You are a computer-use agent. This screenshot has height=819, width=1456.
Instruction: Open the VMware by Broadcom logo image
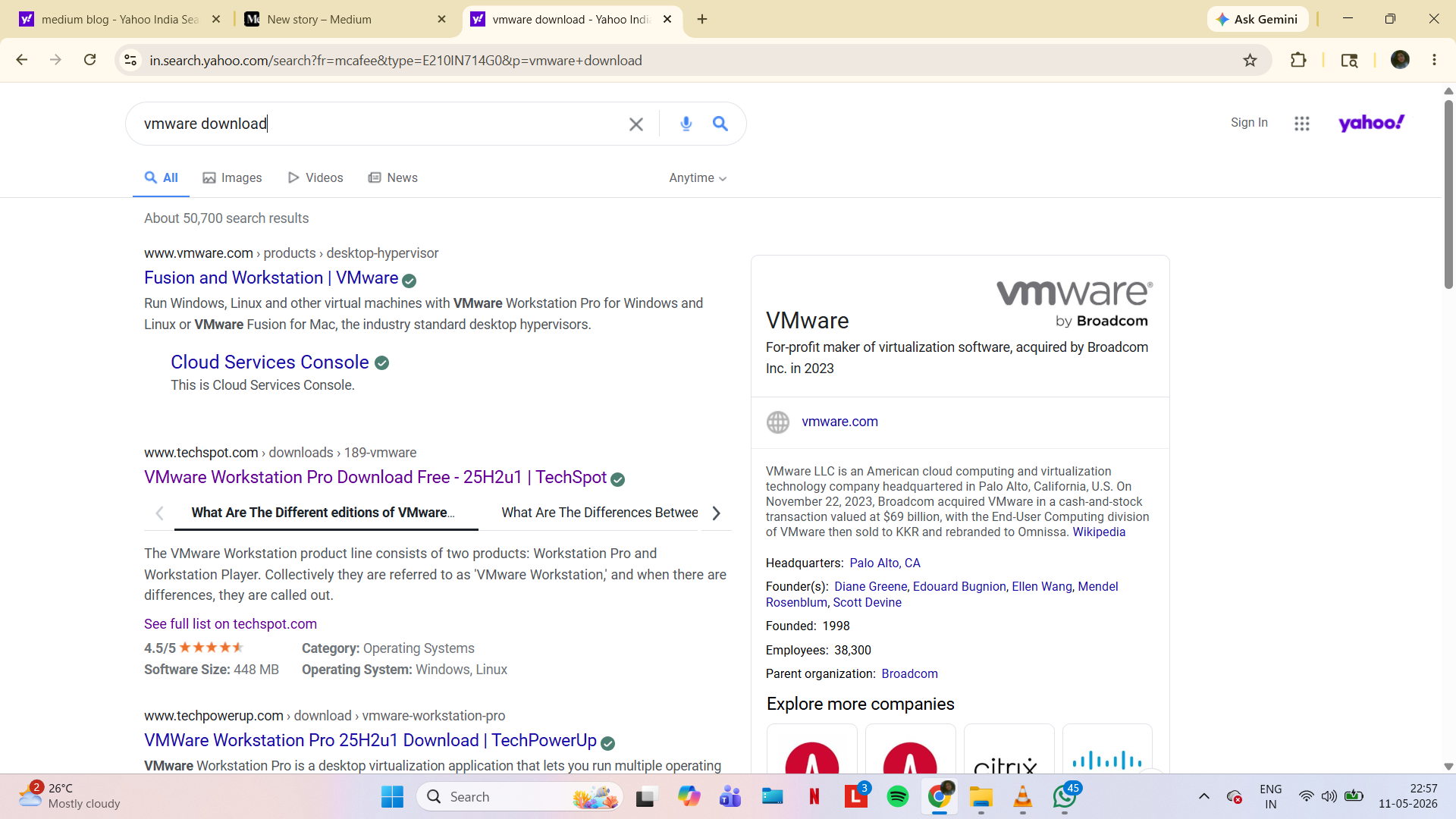[x=1075, y=303]
